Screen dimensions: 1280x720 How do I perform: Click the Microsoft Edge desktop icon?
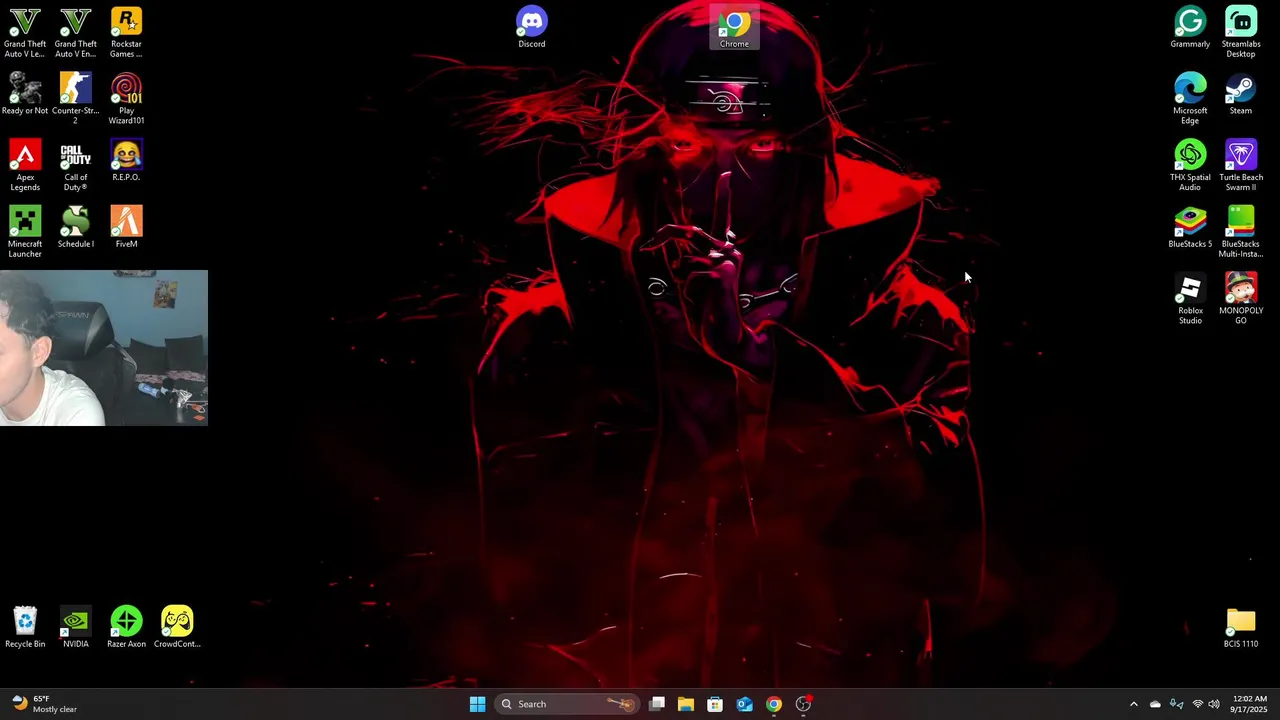[1190, 99]
